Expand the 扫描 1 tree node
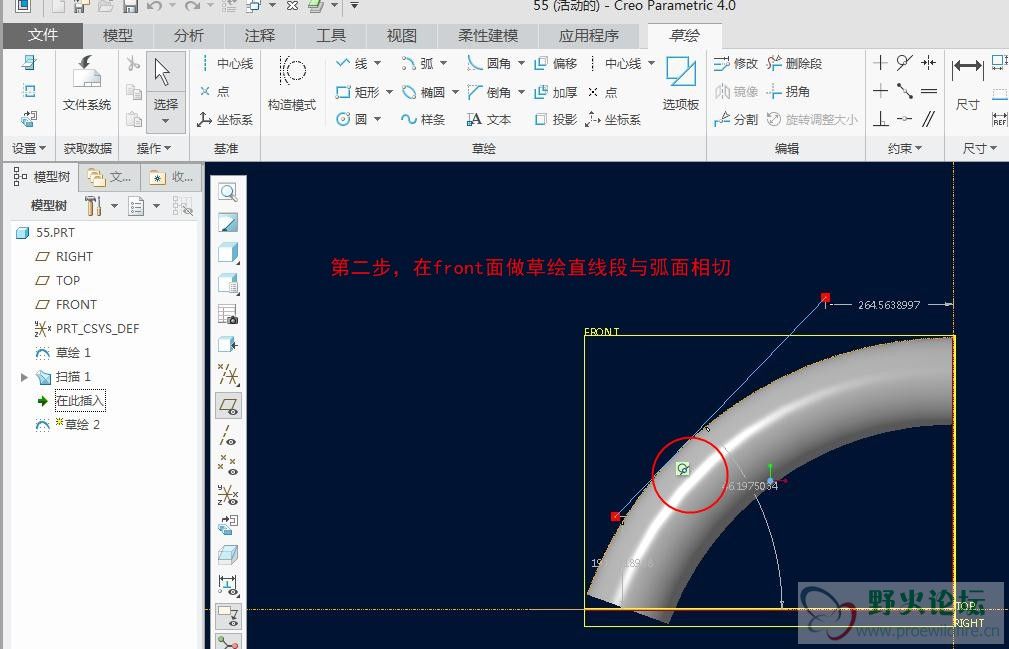 click(24, 377)
